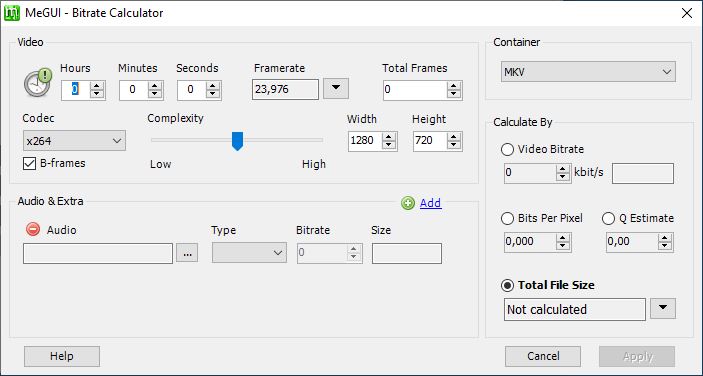Select the Bits Per Pixel radio button

tap(507, 218)
